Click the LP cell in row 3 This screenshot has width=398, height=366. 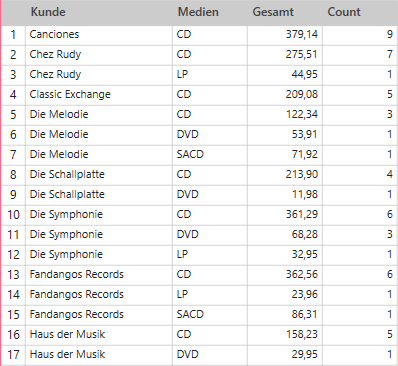(210, 75)
